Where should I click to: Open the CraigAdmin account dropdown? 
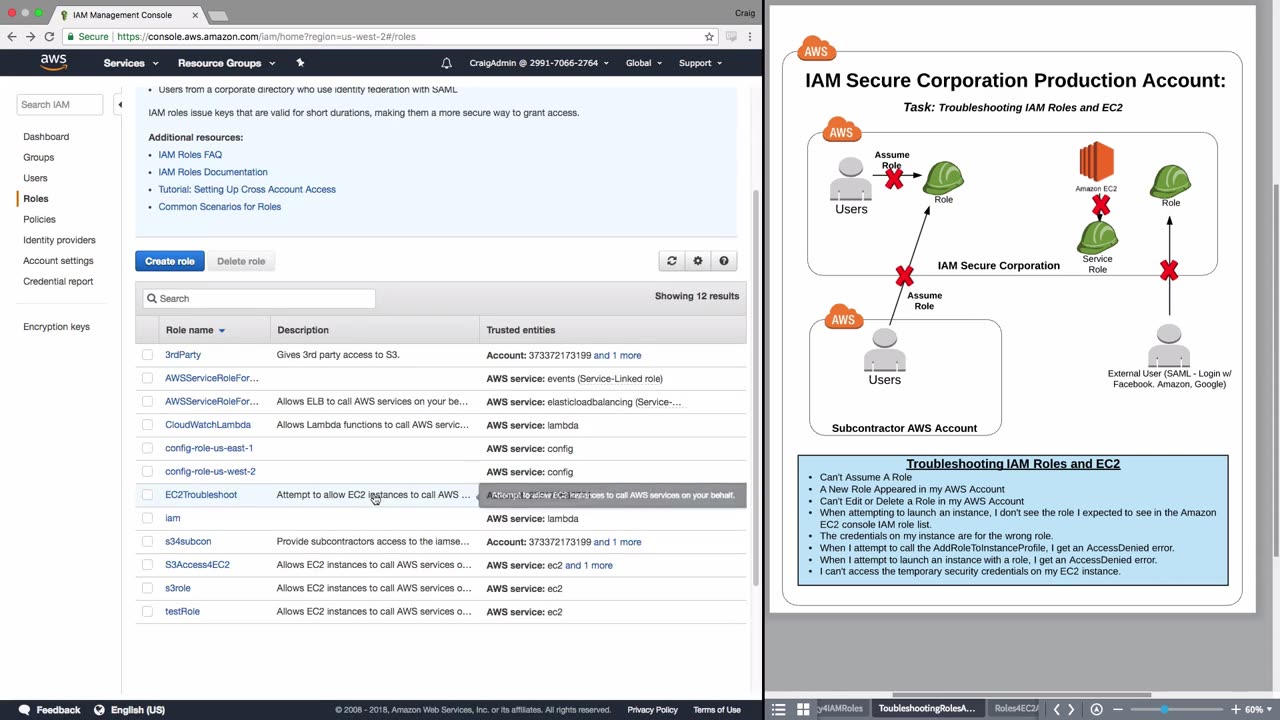[x=540, y=63]
